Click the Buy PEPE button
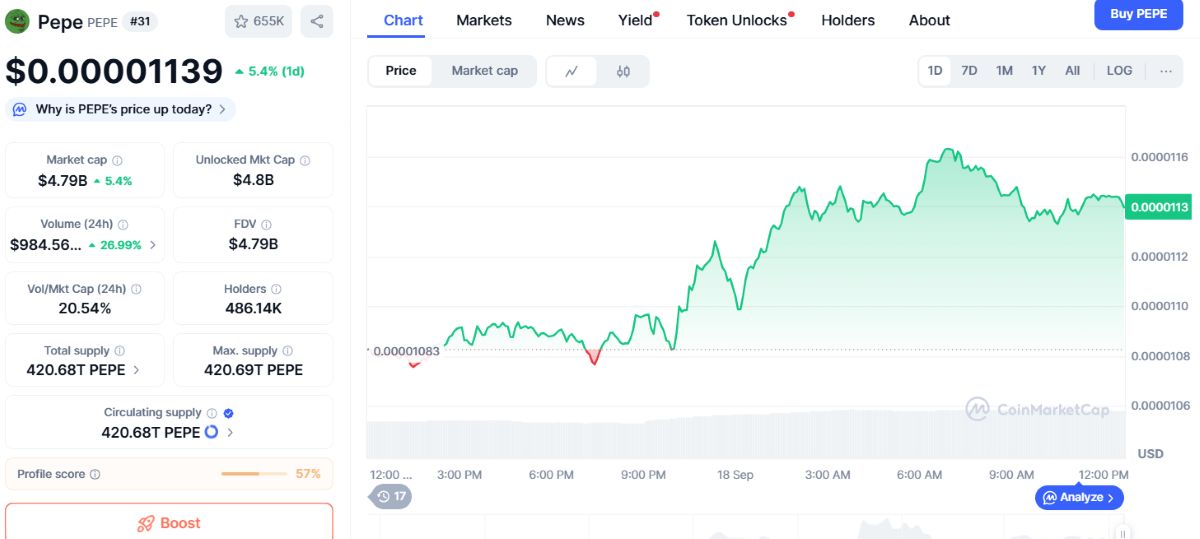The width and height of the screenshot is (1200, 539). (x=1138, y=14)
